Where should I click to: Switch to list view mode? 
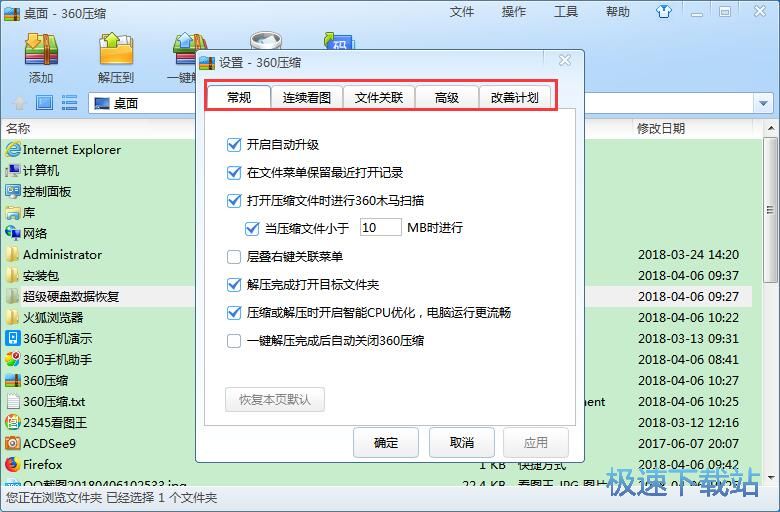point(69,103)
